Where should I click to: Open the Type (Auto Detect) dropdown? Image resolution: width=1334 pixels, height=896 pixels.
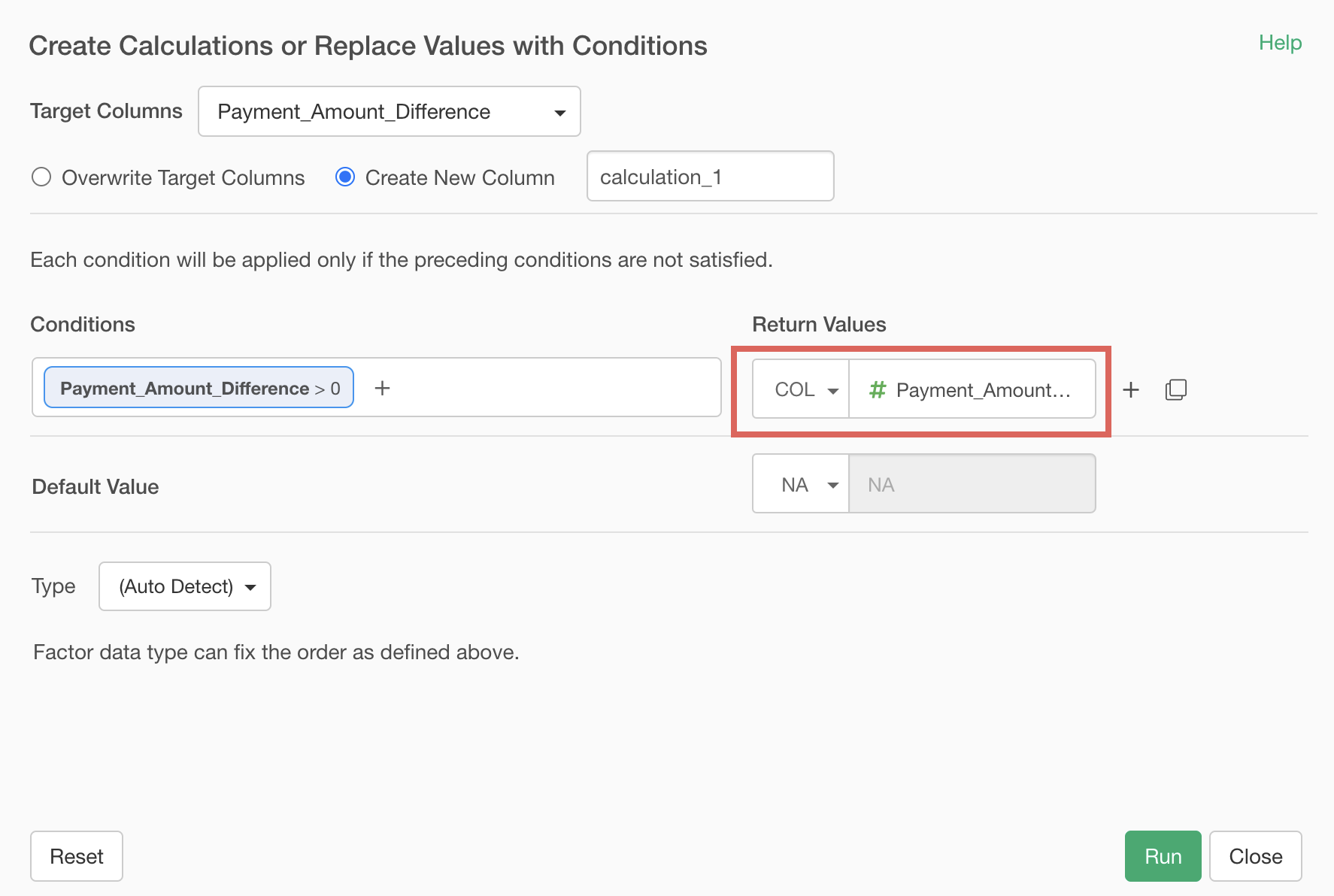[x=185, y=586]
